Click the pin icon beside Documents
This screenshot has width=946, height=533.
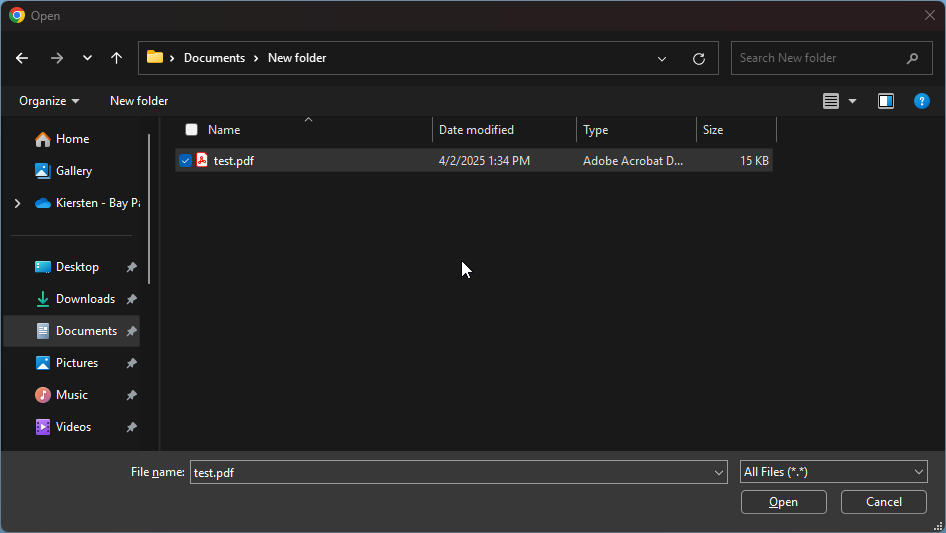pyautogui.click(x=131, y=331)
